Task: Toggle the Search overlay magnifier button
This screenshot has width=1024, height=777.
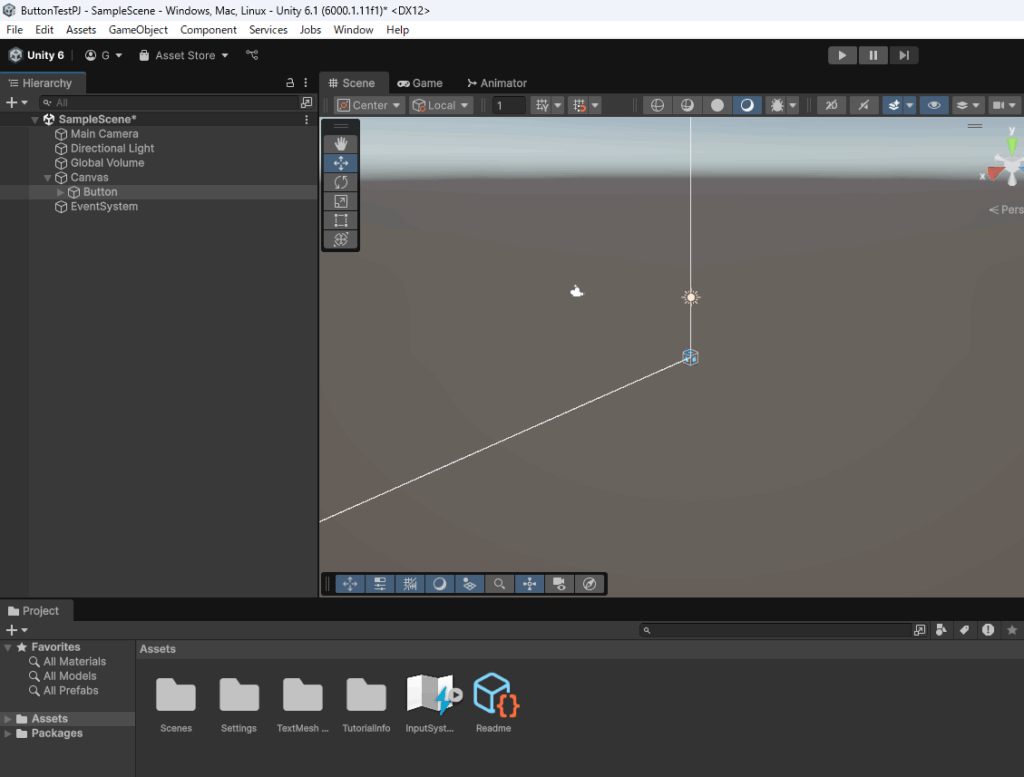Action: pos(500,584)
